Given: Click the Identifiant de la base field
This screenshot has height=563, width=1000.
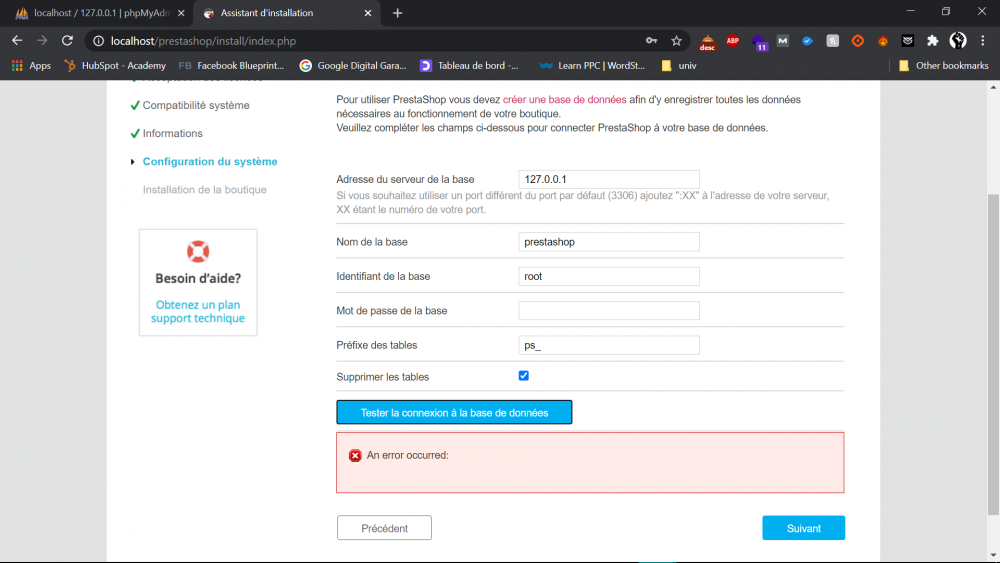Looking at the screenshot, I should pos(609,276).
